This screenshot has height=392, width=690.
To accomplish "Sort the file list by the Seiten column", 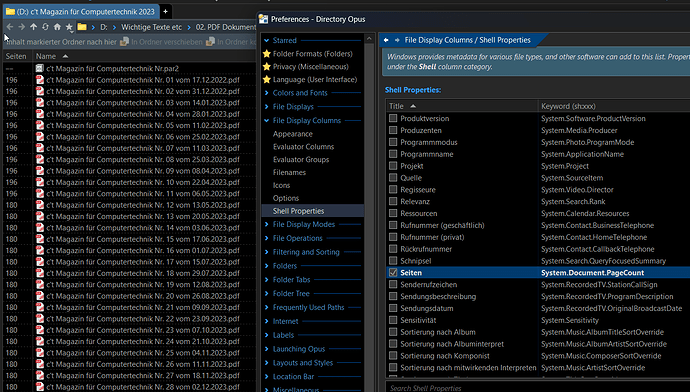I will pyautogui.click(x=16, y=56).
